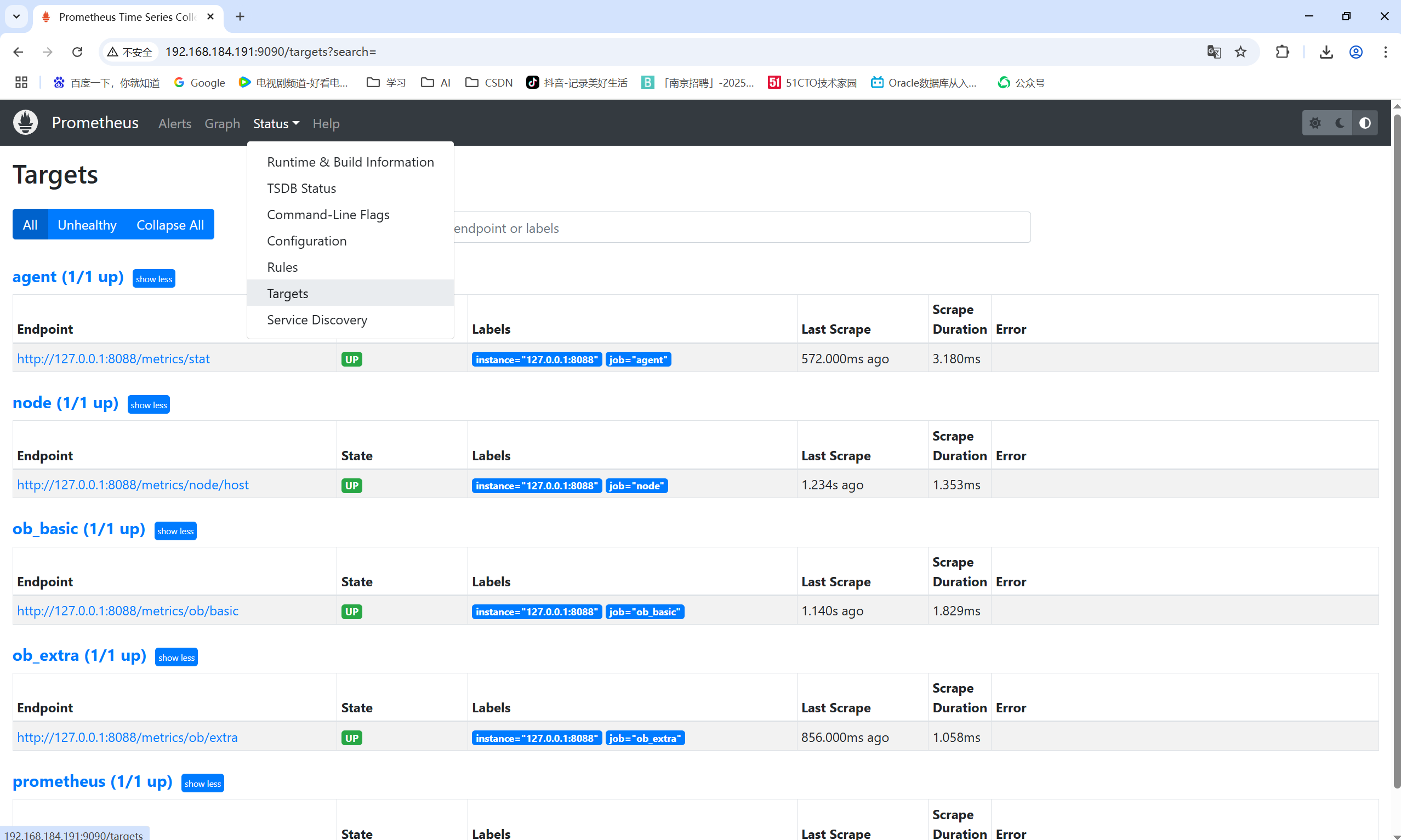This screenshot has width=1401, height=840.
Task: Select Configuration menu item
Action: (350, 241)
